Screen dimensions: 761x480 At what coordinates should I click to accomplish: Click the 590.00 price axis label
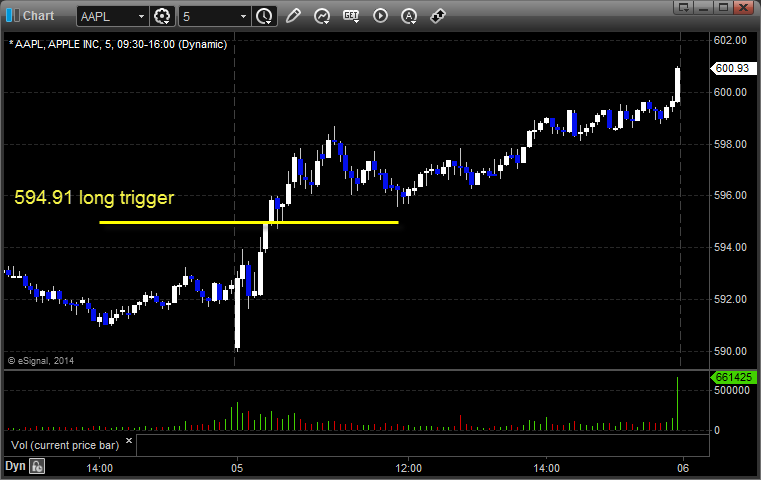[730, 351]
